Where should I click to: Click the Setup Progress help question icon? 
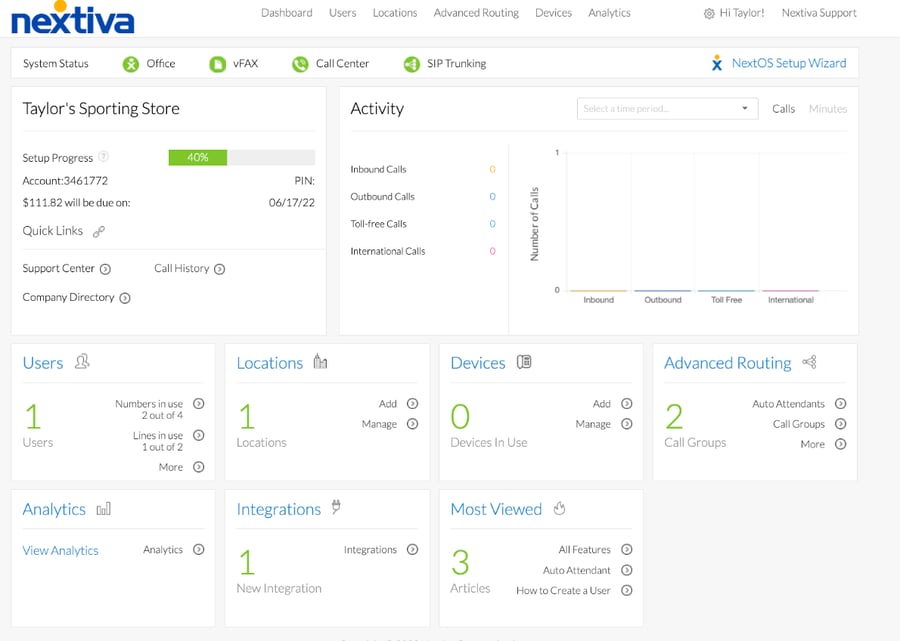click(103, 156)
